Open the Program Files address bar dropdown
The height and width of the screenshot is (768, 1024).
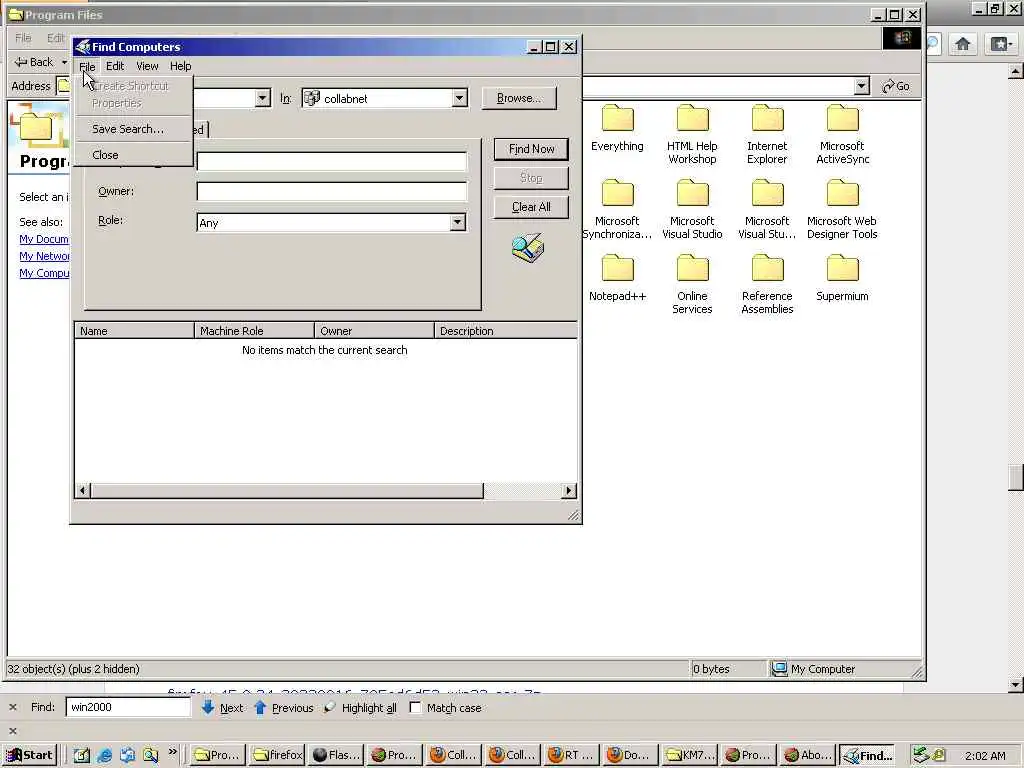coord(861,86)
